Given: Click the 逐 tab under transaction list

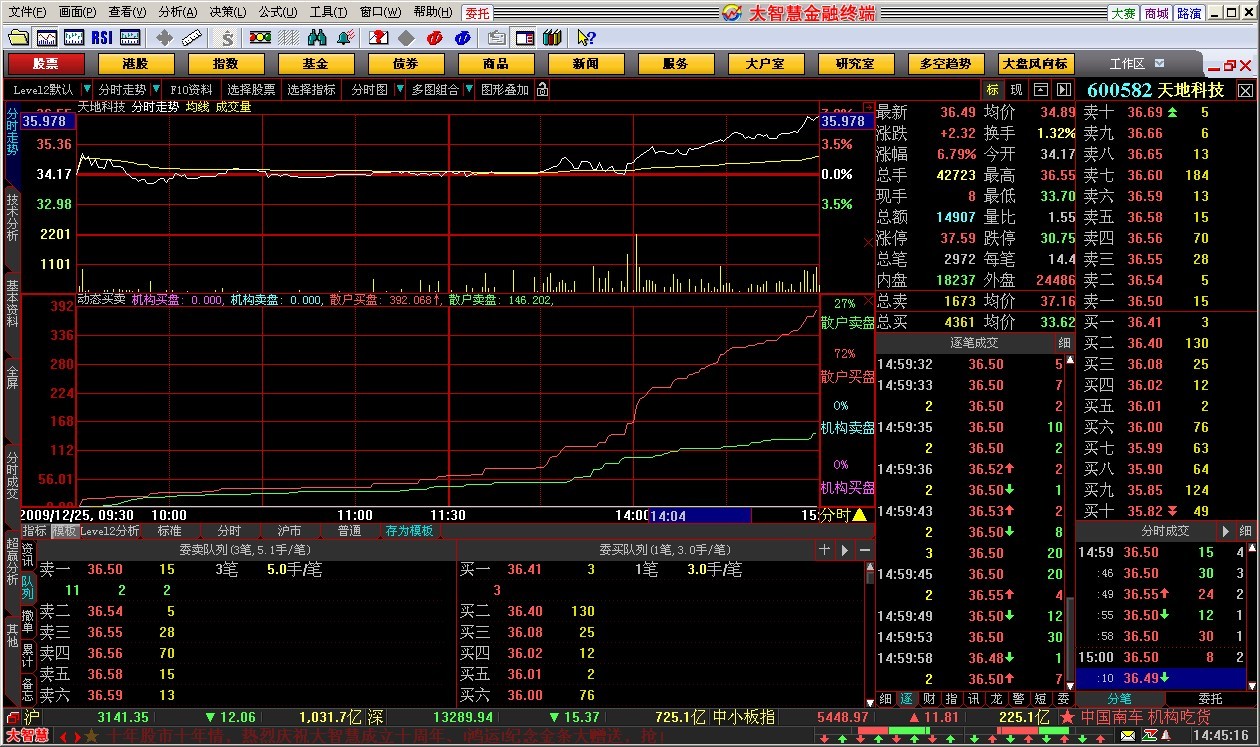Looking at the screenshot, I should pyautogui.click(x=907, y=698).
